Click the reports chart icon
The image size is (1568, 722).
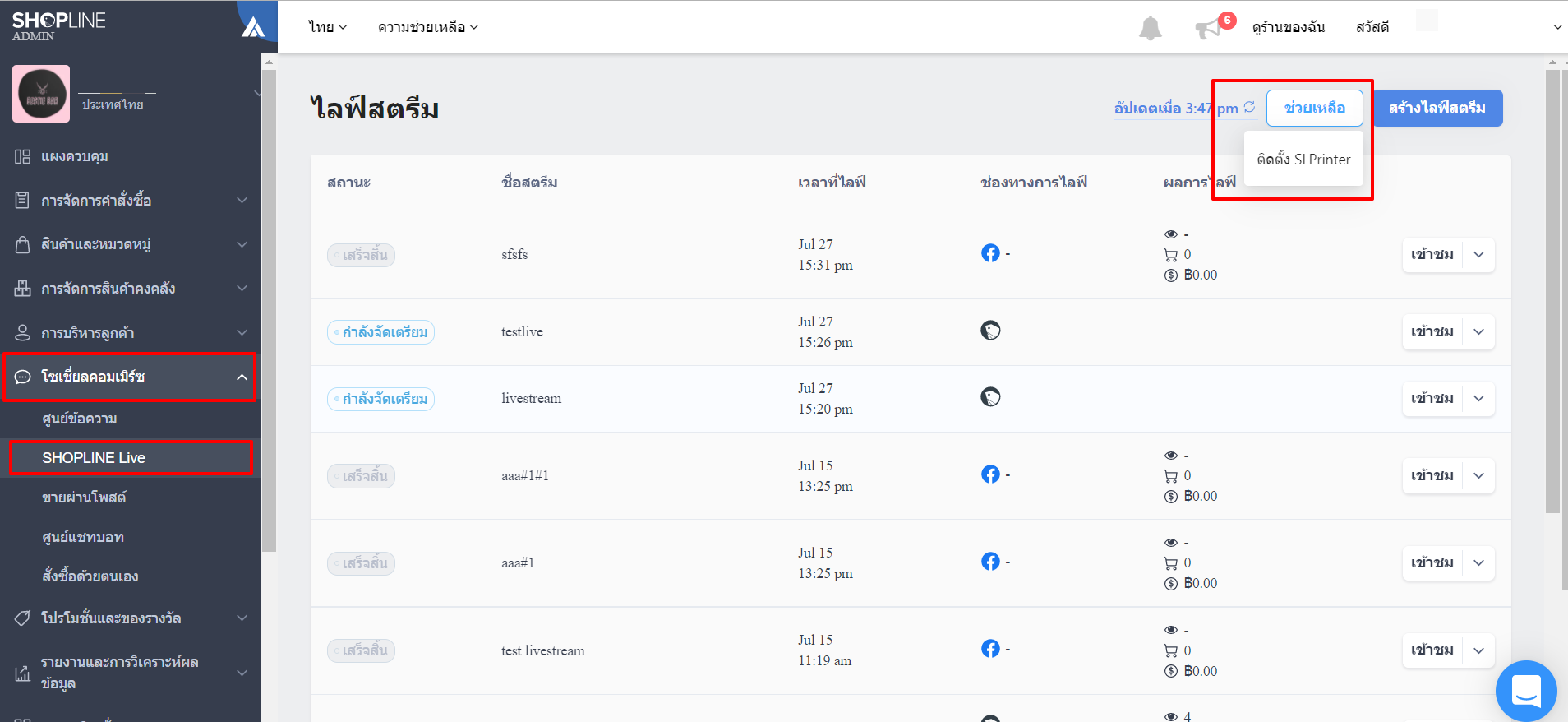point(22,673)
